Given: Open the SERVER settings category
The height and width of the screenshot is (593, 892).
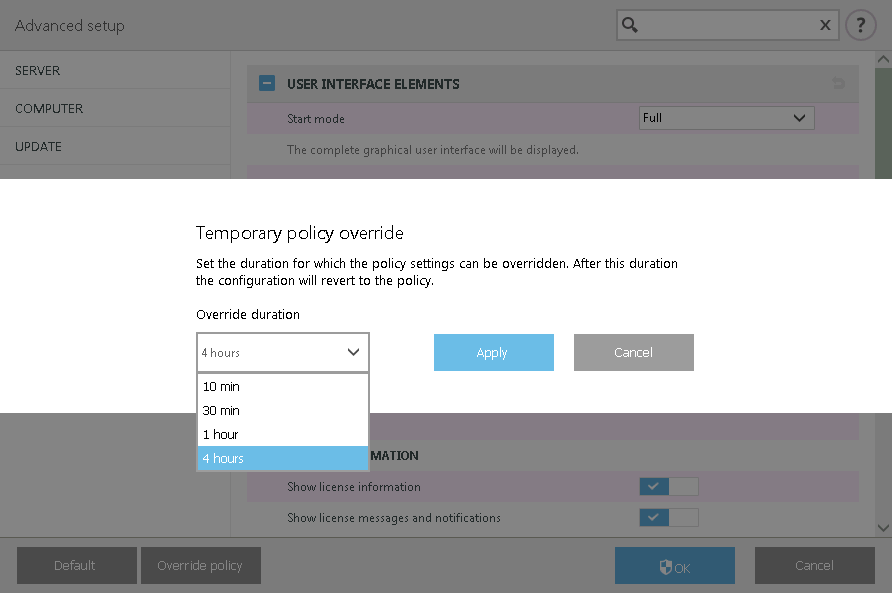Looking at the screenshot, I should [38, 71].
